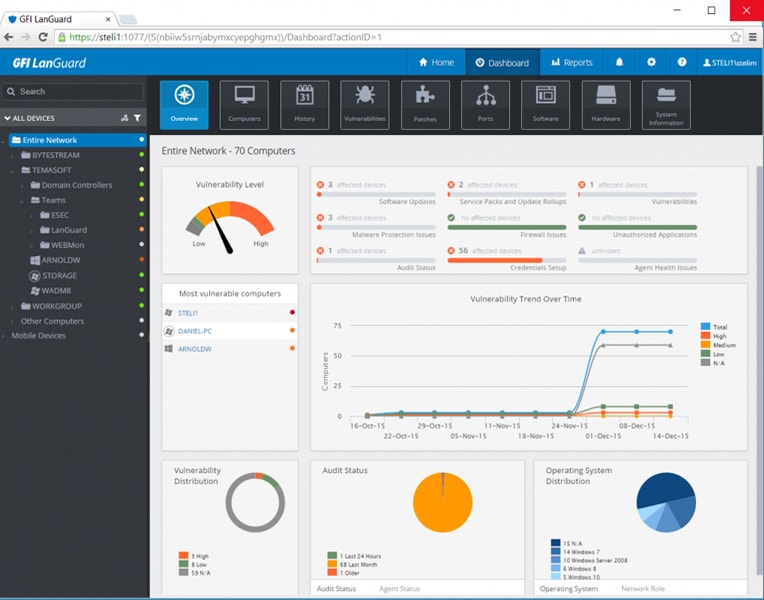Open the System Information view
The width and height of the screenshot is (764, 600).
666,105
